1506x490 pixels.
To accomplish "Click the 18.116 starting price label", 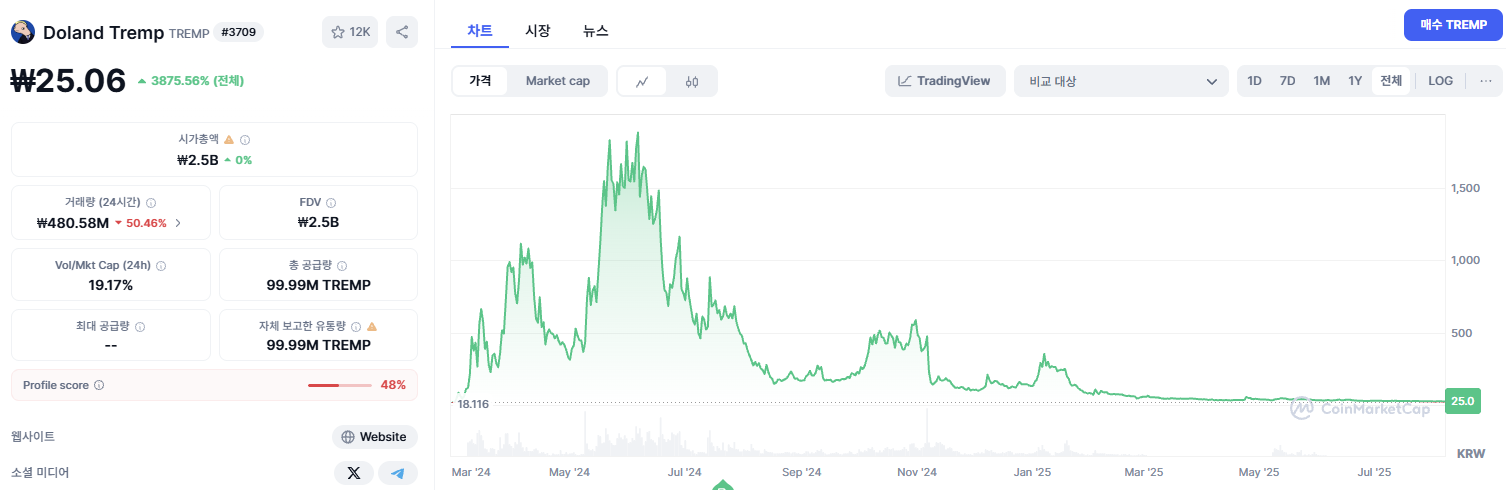I will point(473,404).
